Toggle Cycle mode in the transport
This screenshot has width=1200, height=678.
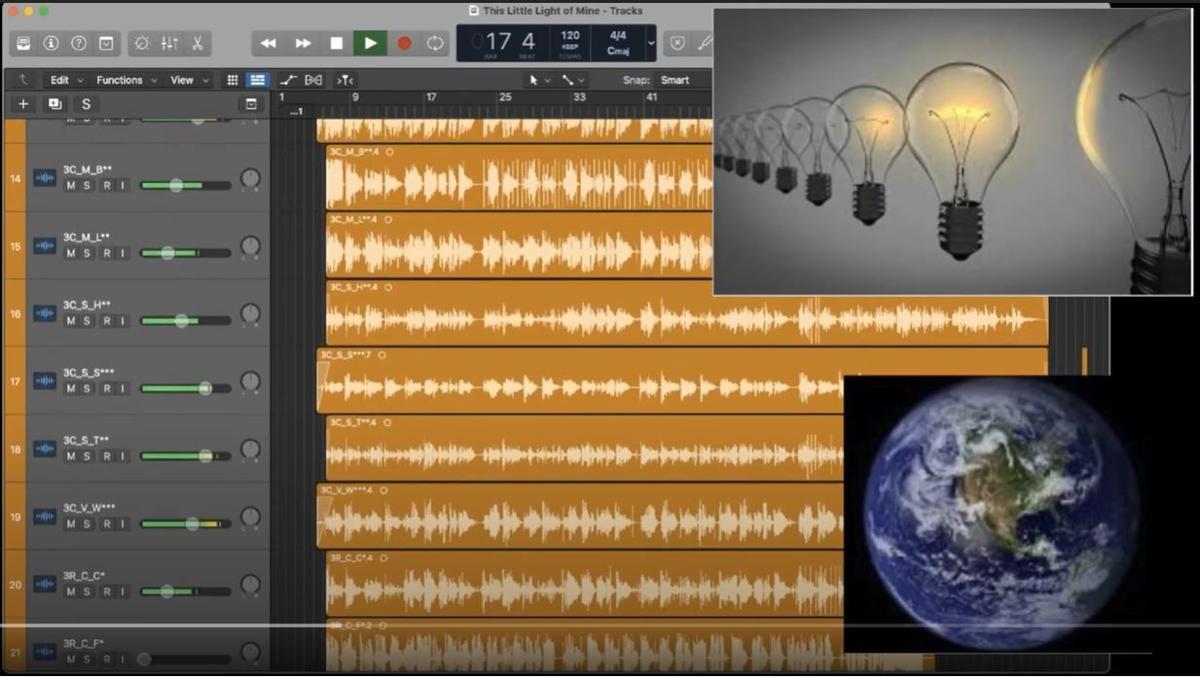coord(435,43)
